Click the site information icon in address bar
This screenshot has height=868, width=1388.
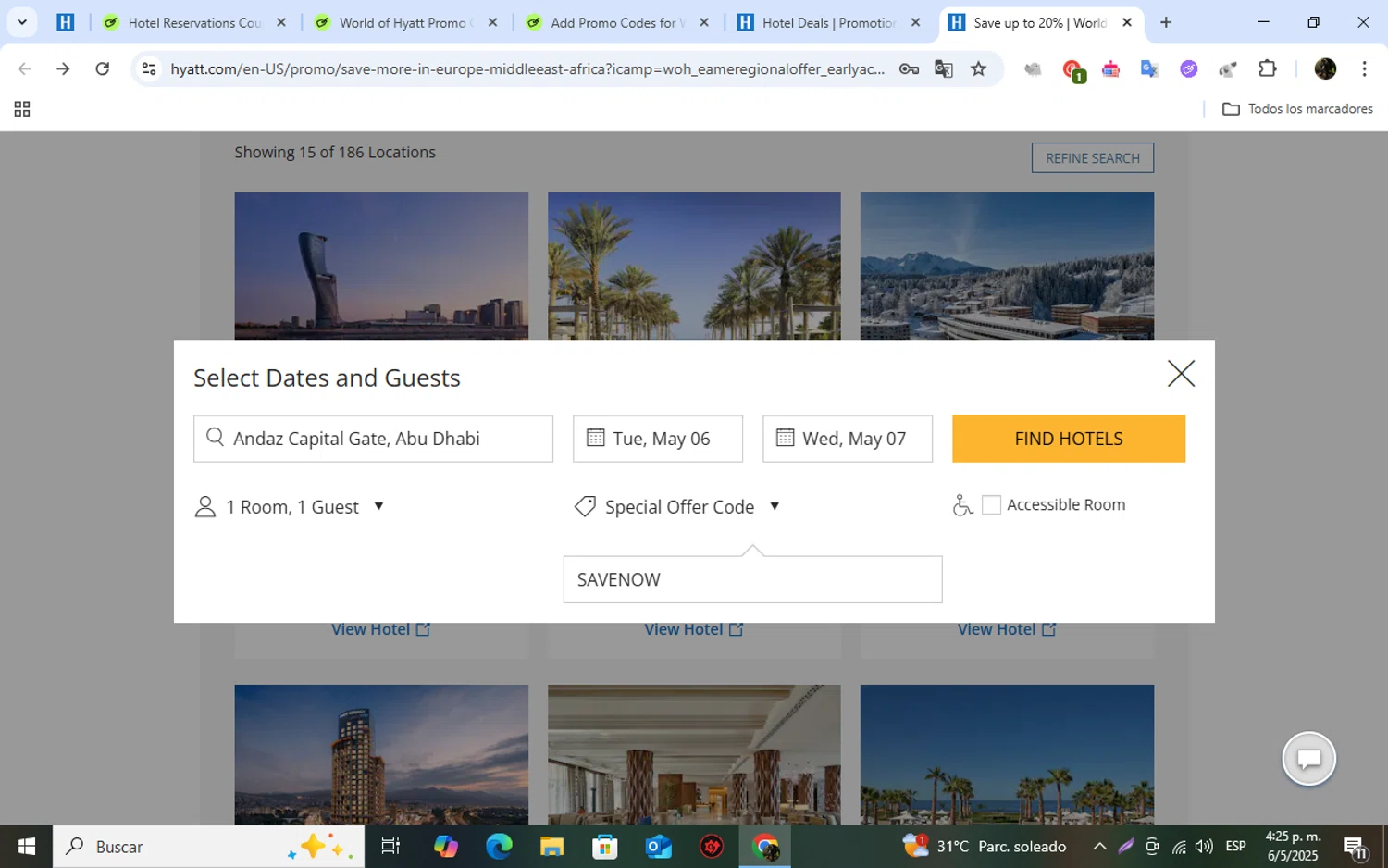click(x=149, y=68)
